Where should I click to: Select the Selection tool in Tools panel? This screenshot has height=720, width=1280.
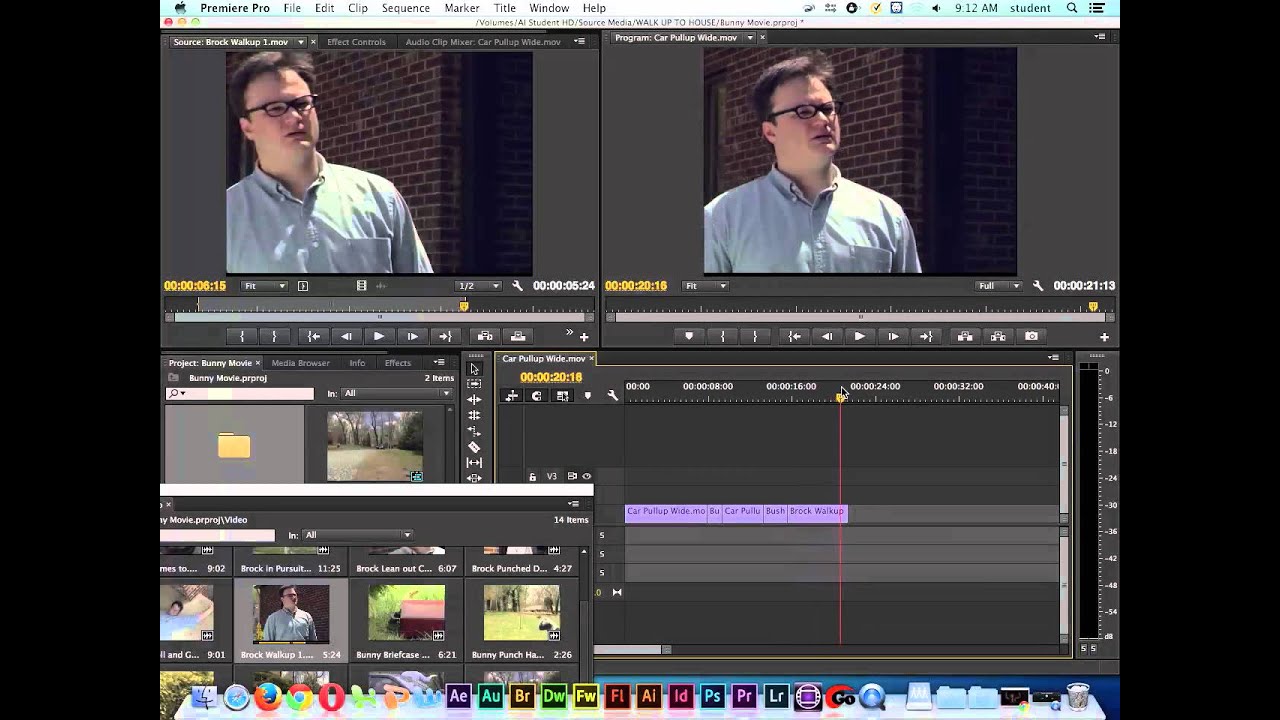474,369
